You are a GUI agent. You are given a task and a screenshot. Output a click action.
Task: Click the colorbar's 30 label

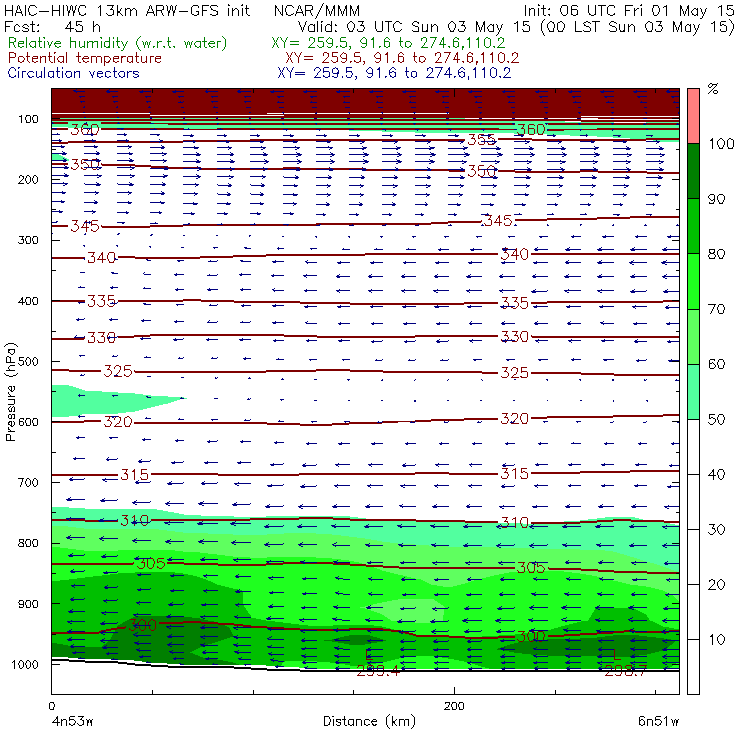click(x=716, y=530)
